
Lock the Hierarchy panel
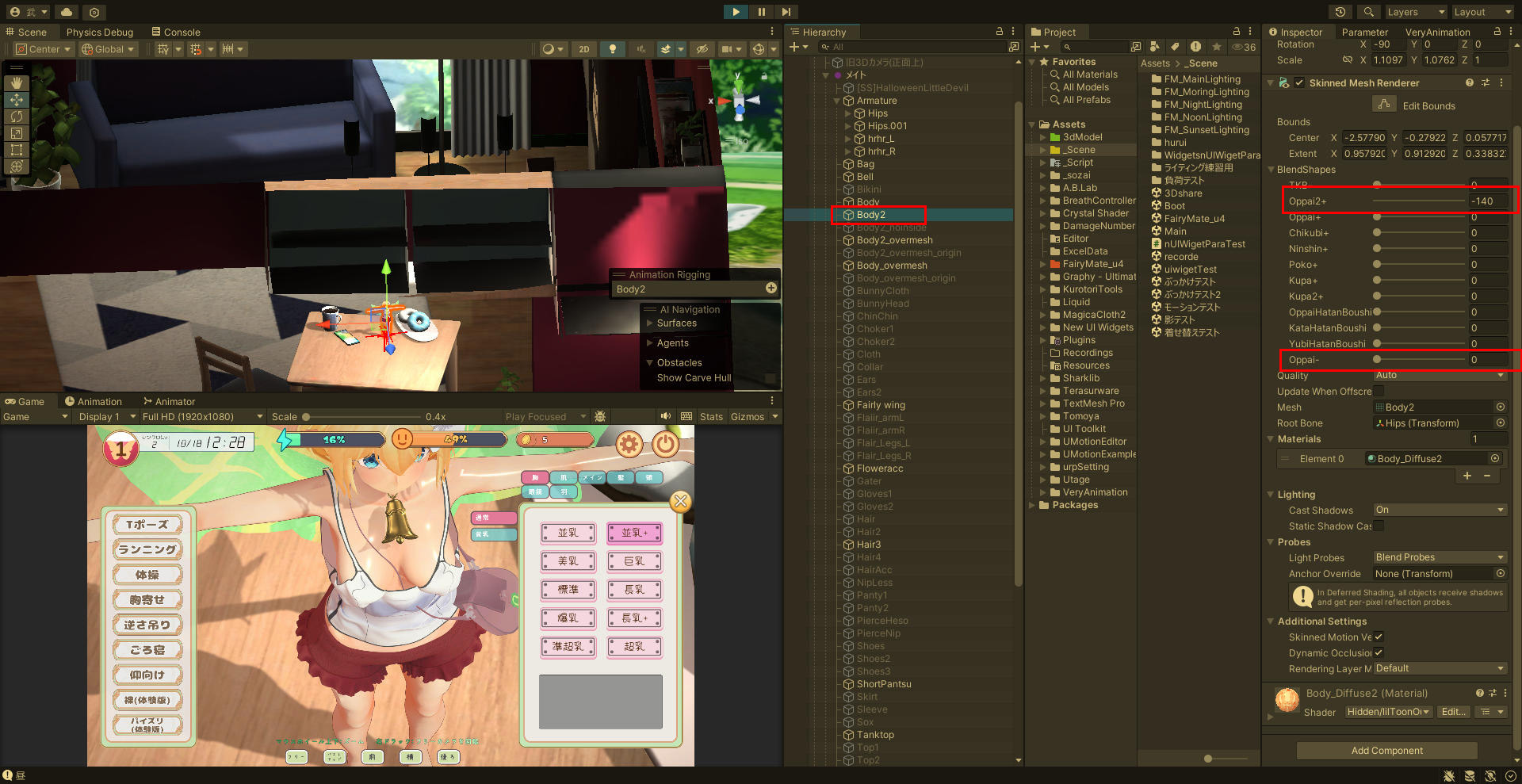tap(1000, 32)
